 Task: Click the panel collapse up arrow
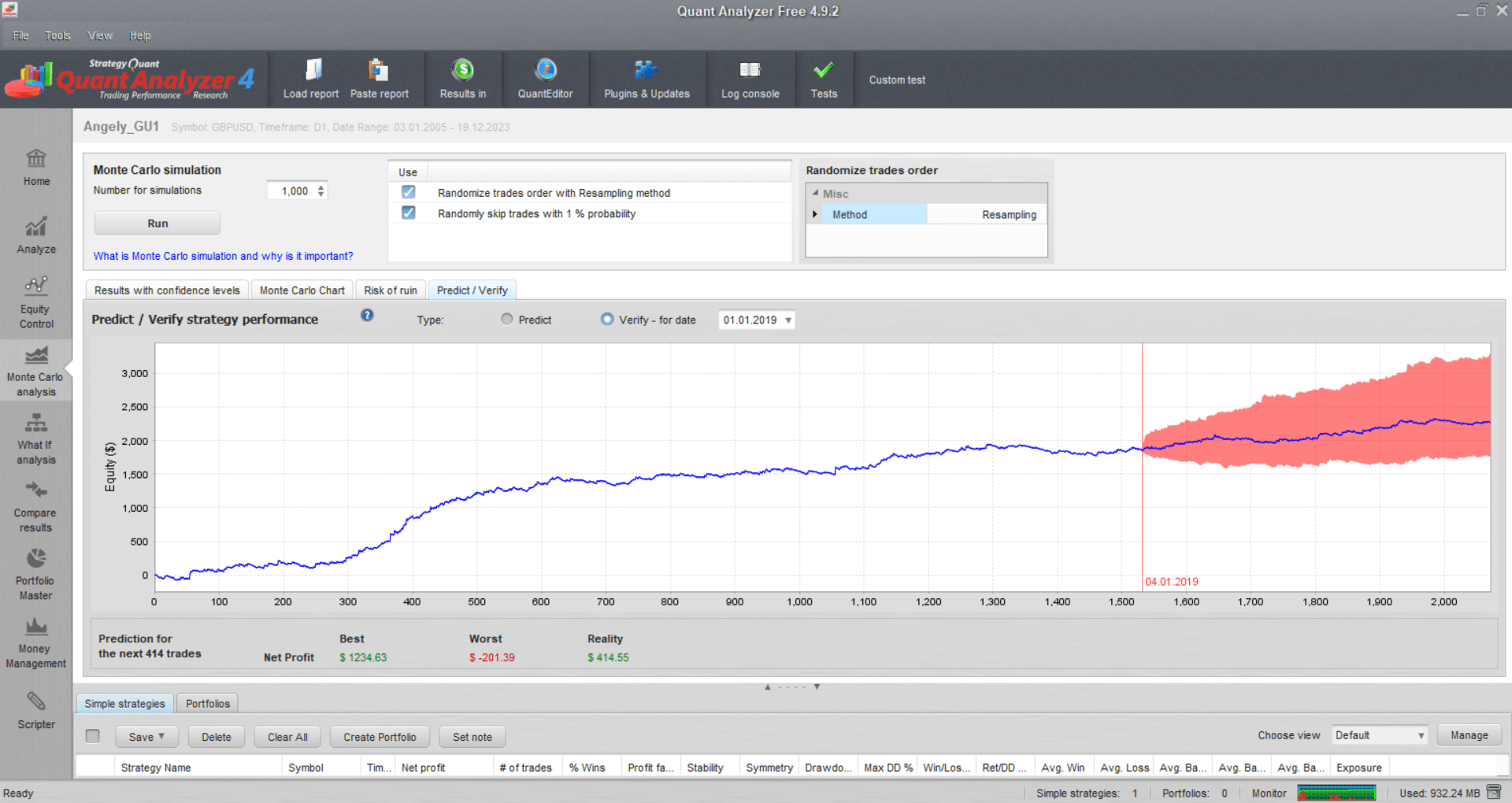(768, 686)
